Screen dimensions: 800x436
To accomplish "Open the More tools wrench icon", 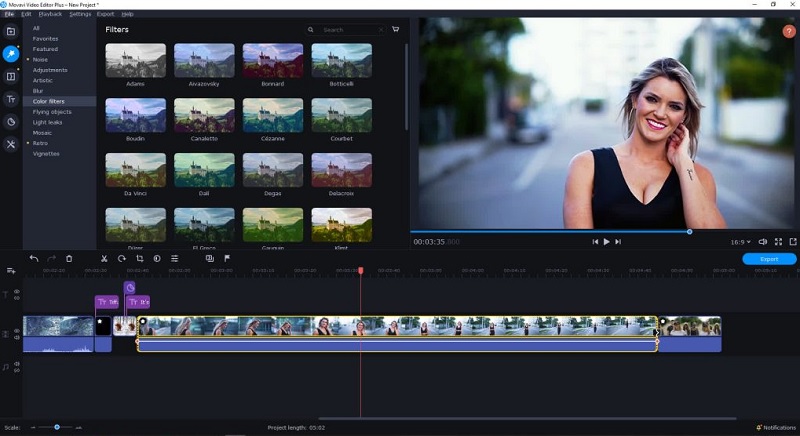I will [11, 144].
